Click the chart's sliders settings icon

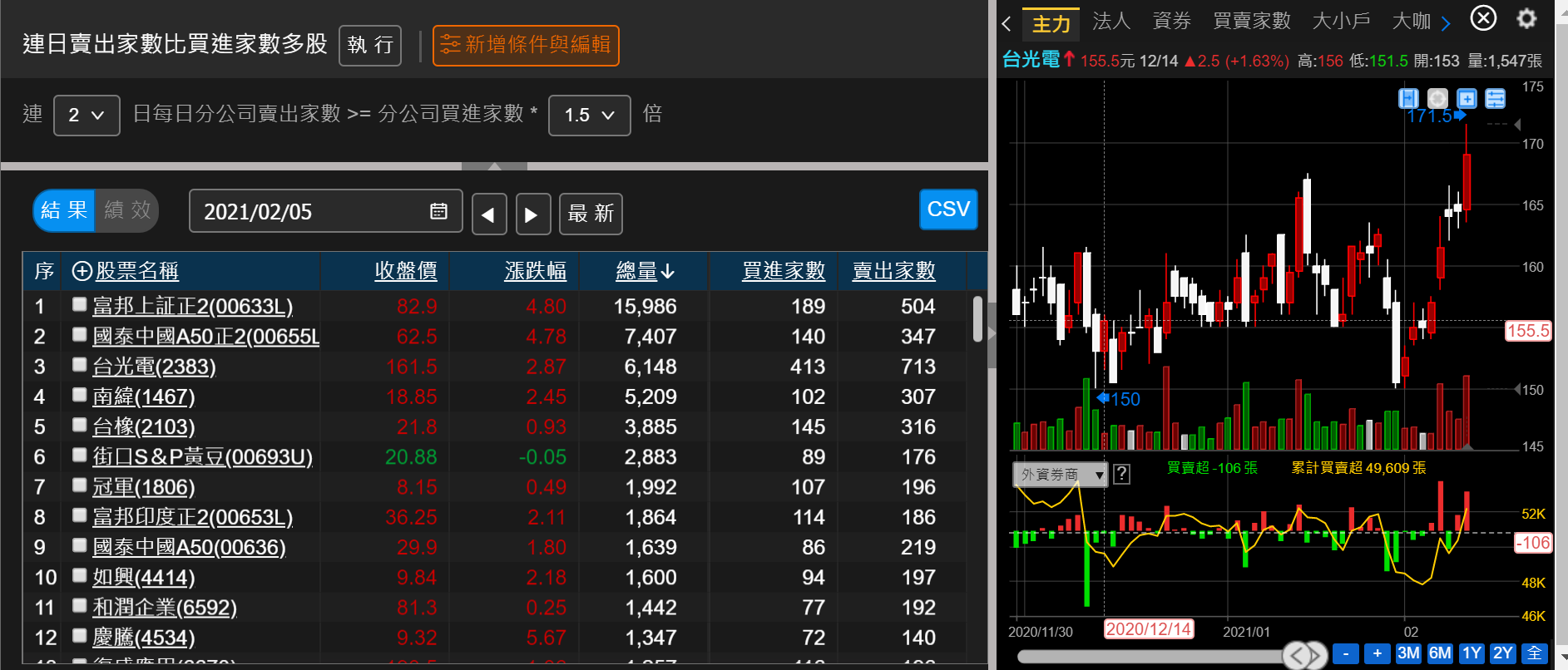coord(1495,98)
